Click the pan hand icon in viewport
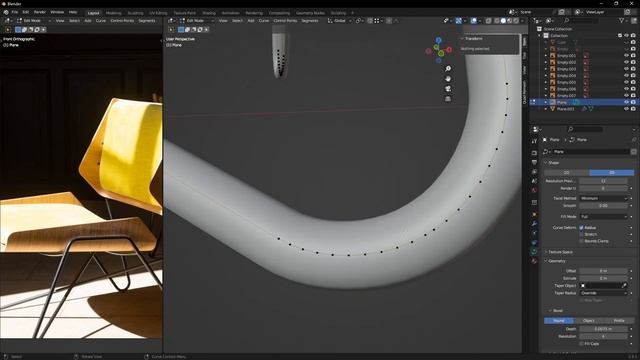Viewport: 640px width, 360px height. tap(448, 79)
